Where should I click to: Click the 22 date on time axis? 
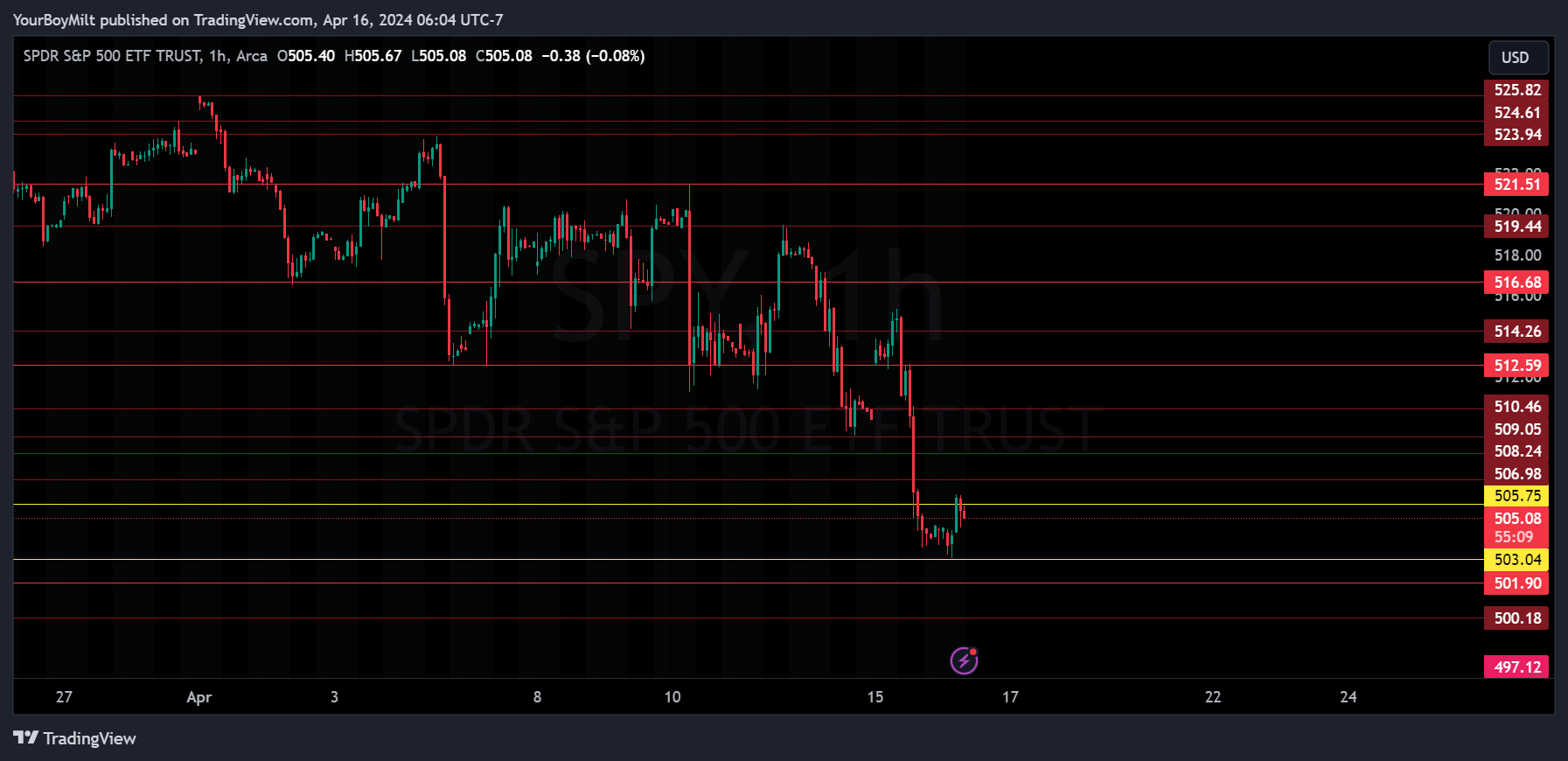pyautogui.click(x=1212, y=697)
